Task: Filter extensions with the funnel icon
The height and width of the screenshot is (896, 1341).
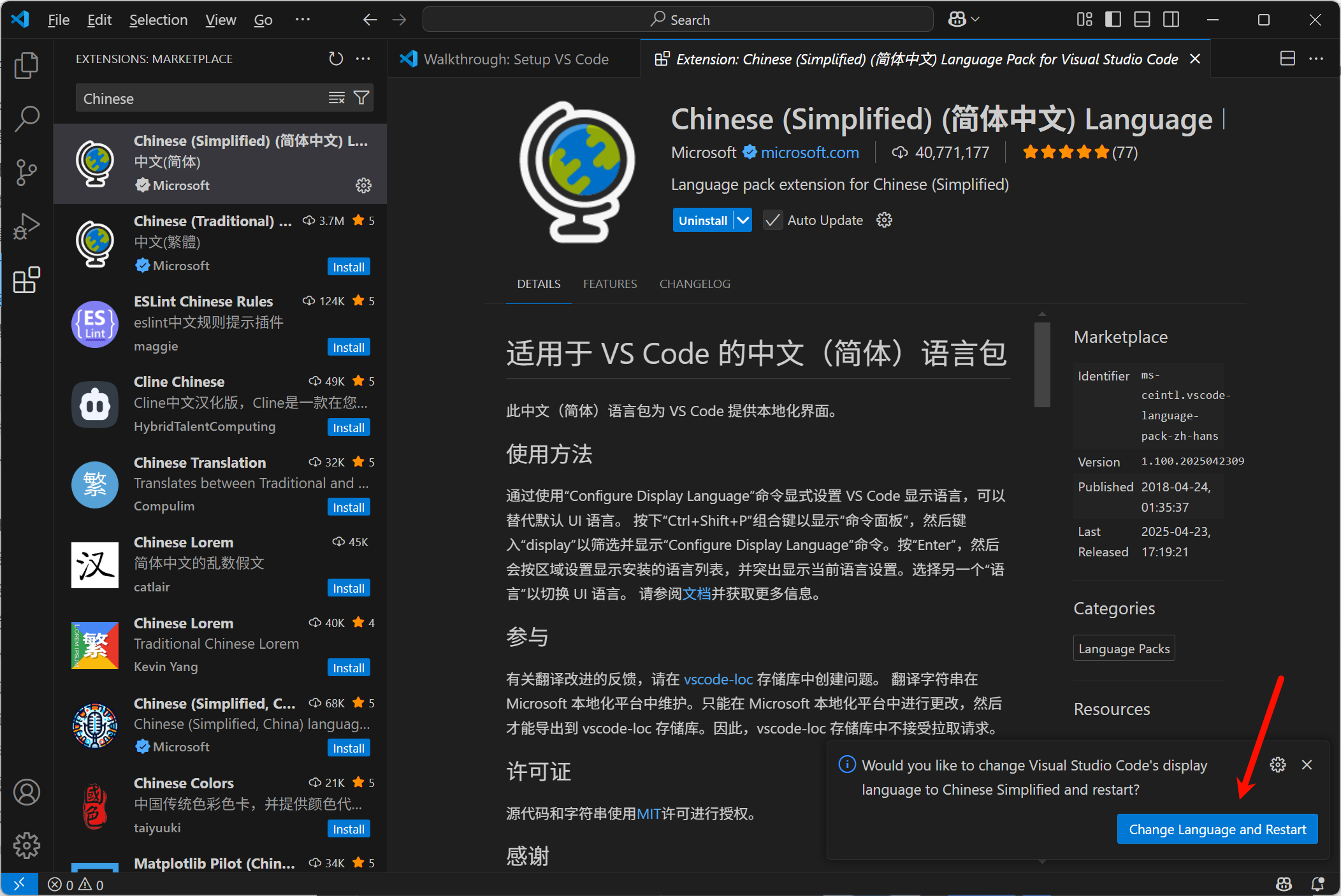Action: point(361,98)
